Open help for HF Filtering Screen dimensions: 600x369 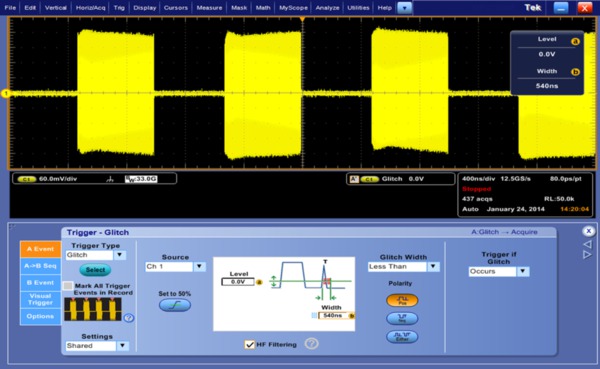pyautogui.click(x=311, y=344)
